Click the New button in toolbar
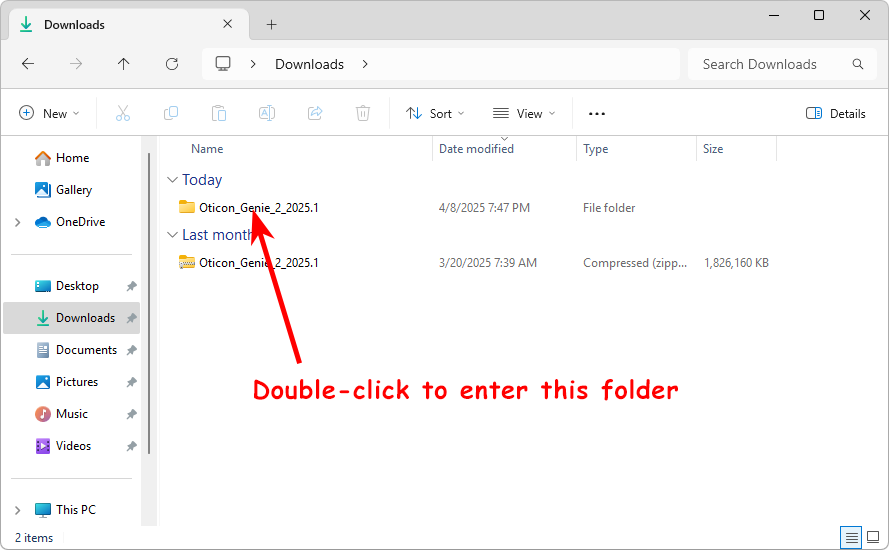Image resolution: width=889 pixels, height=550 pixels. [49, 114]
